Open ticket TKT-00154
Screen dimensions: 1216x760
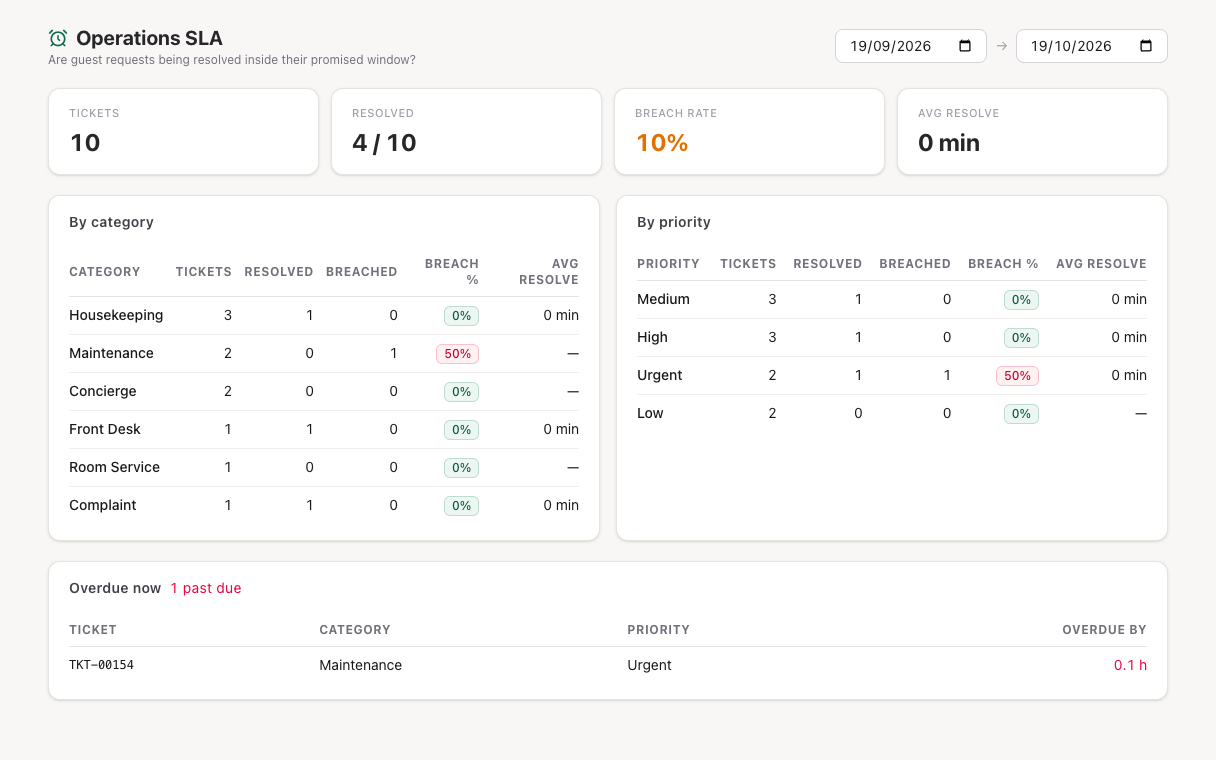tap(101, 665)
